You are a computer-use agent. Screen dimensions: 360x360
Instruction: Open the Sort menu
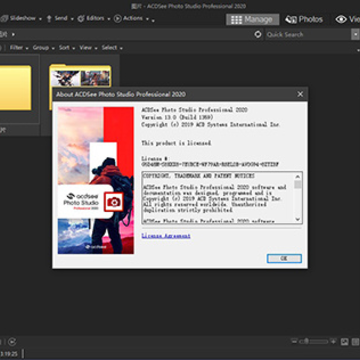click(67, 48)
